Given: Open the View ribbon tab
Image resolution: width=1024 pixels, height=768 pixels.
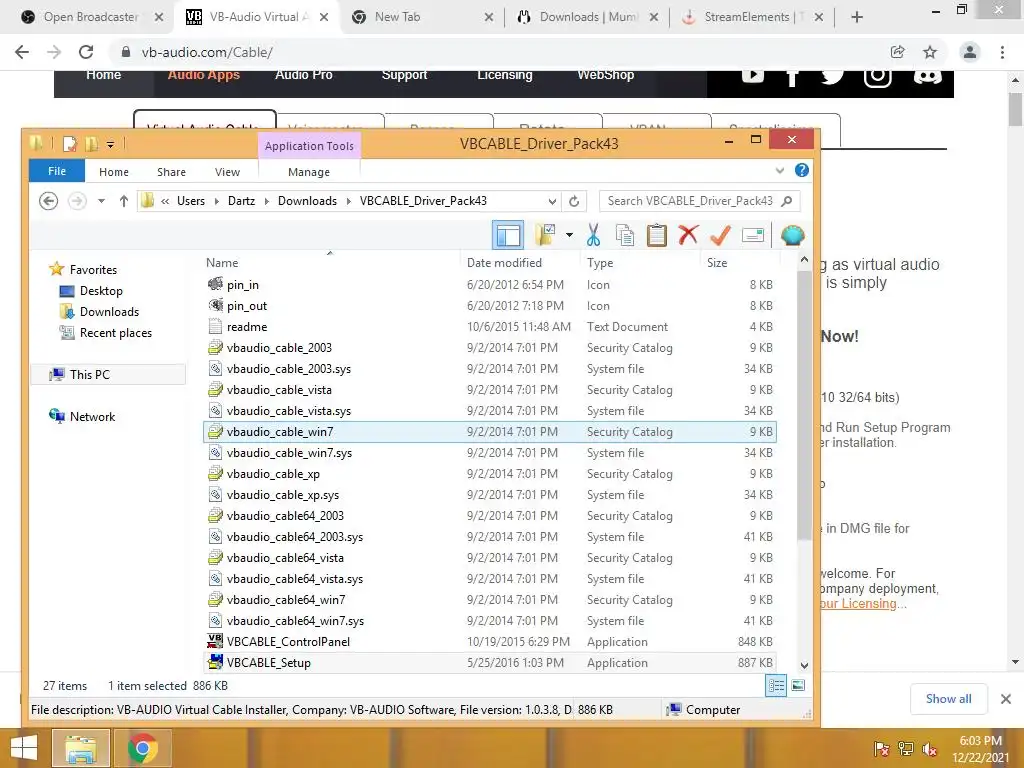Looking at the screenshot, I should (x=227, y=172).
